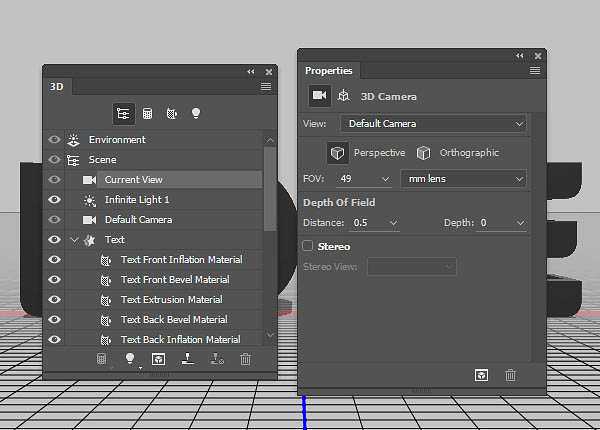Viewport: 600px width, 430px height.
Task: Delete selected 3D object with trash icon
Action: (x=246, y=358)
